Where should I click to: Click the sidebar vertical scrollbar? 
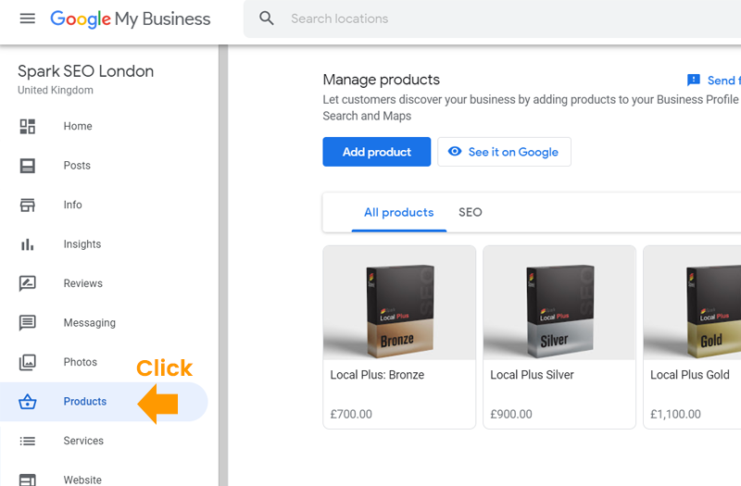(223, 265)
